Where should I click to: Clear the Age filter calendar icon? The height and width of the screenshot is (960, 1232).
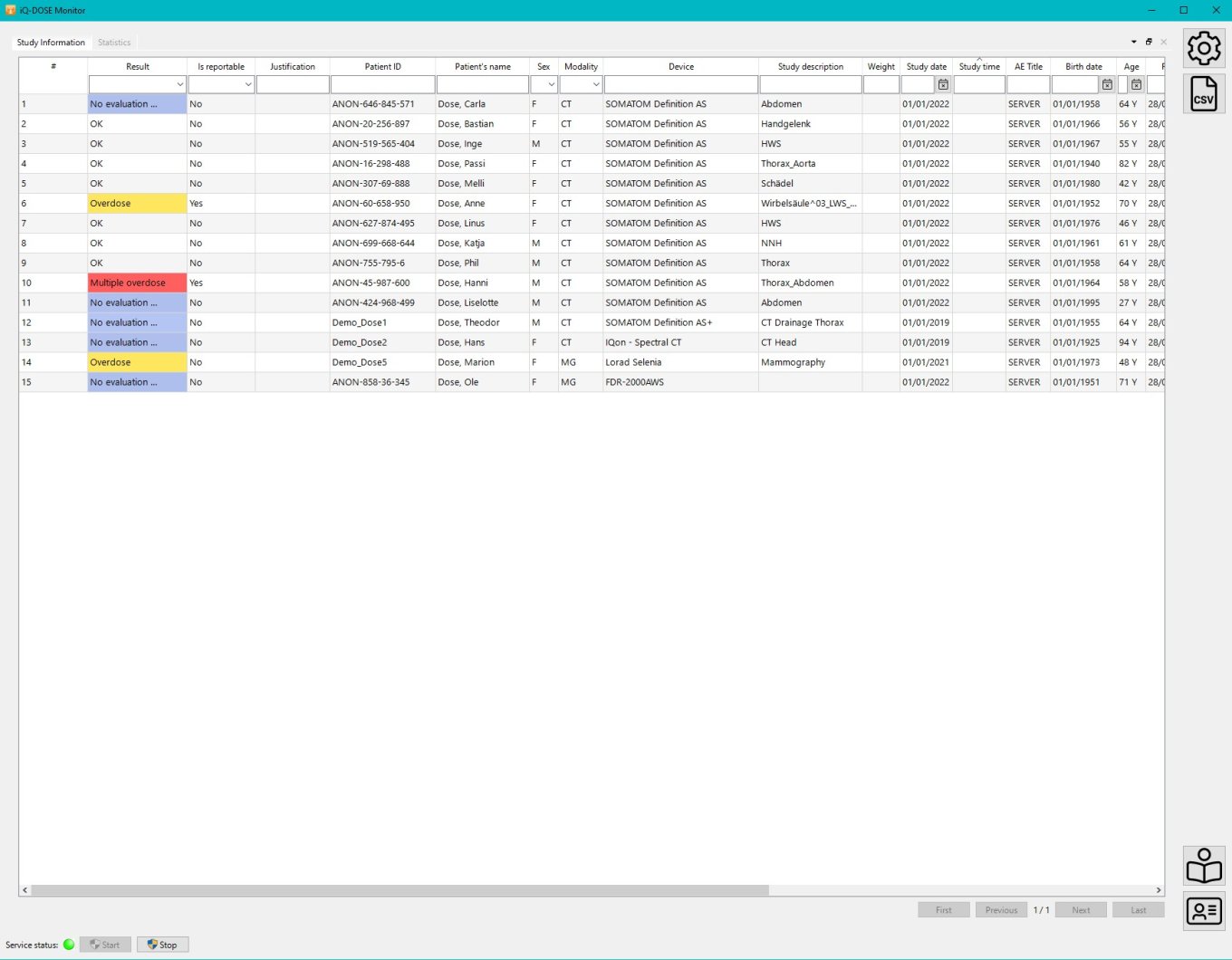pyautogui.click(x=1136, y=84)
